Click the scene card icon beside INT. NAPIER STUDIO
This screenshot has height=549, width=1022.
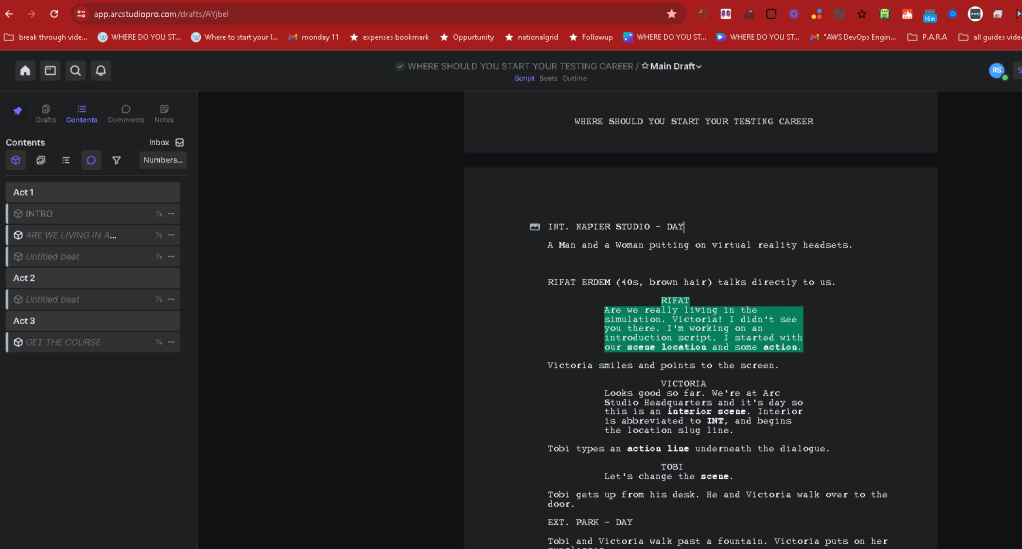[x=535, y=227]
